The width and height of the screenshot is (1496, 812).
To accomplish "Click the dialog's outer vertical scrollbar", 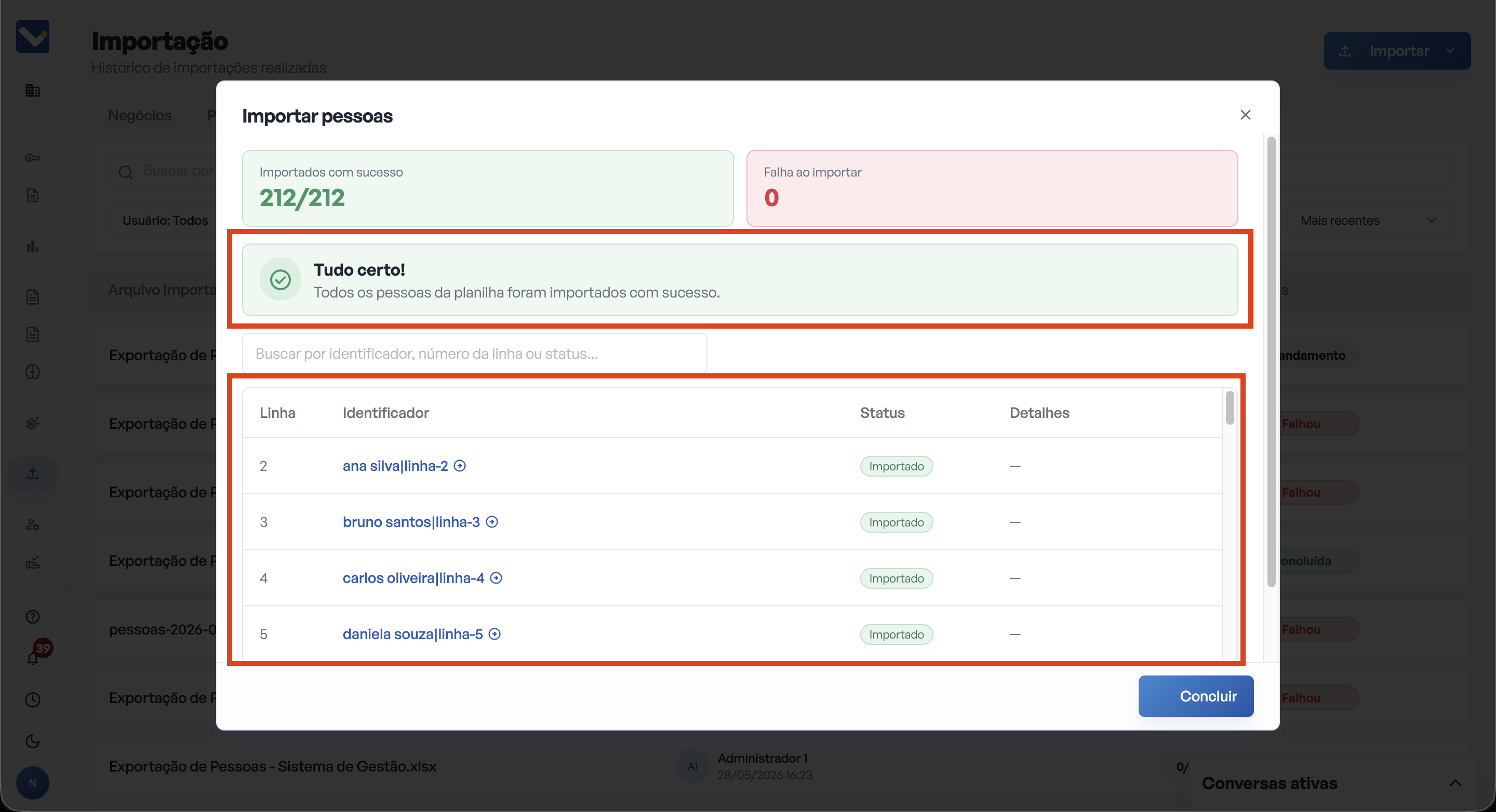I will tap(1271, 362).
